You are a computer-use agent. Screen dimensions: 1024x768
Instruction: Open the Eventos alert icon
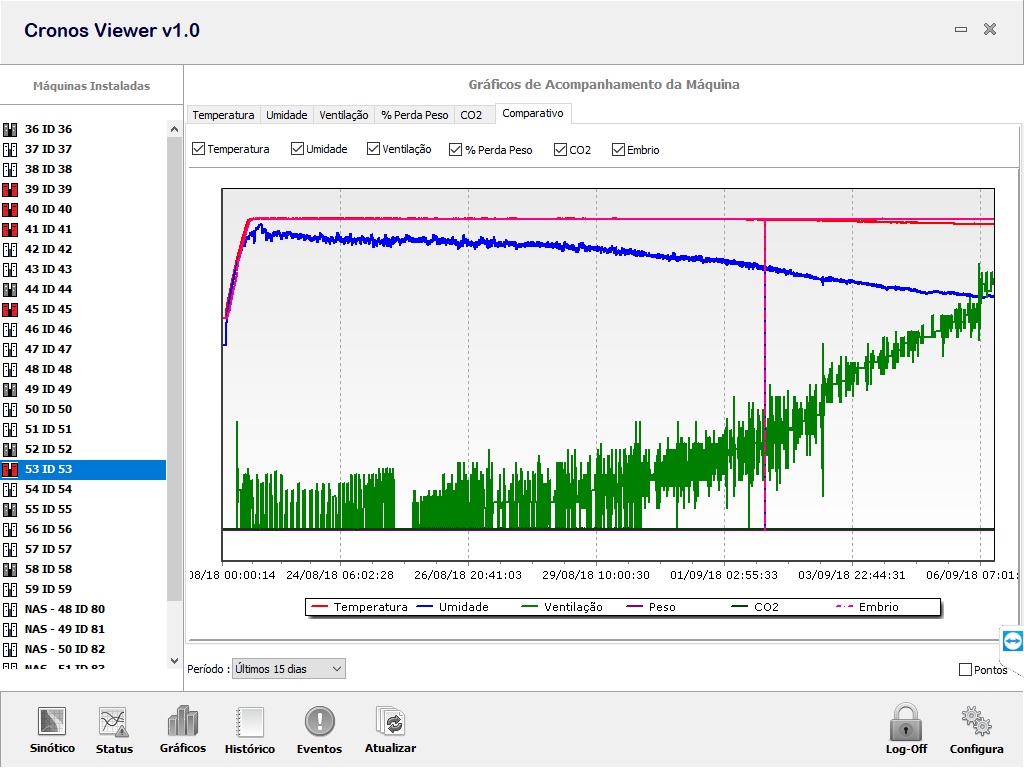[x=319, y=722]
